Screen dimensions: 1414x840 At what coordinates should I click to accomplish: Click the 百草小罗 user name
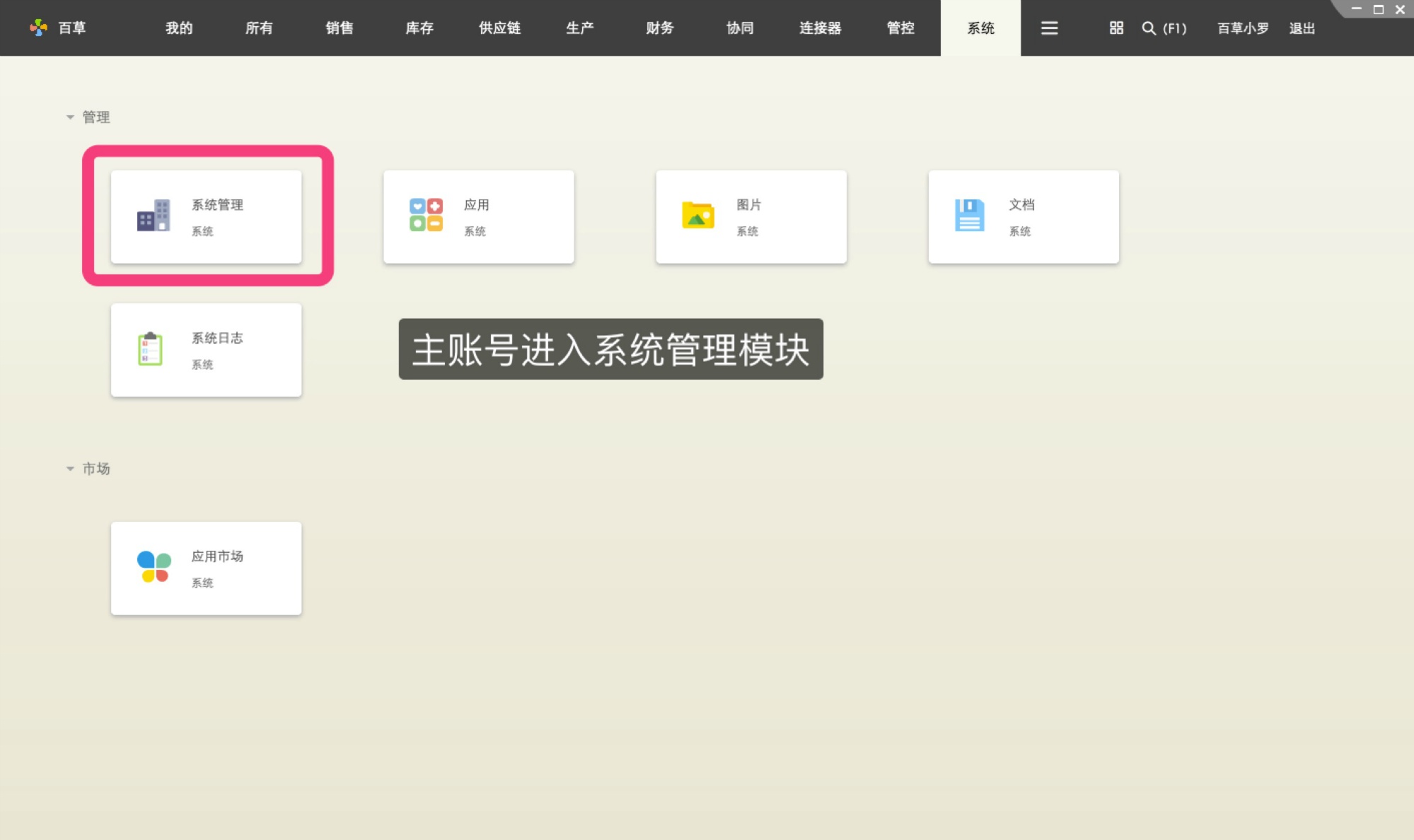pyautogui.click(x=1243, y=28)
